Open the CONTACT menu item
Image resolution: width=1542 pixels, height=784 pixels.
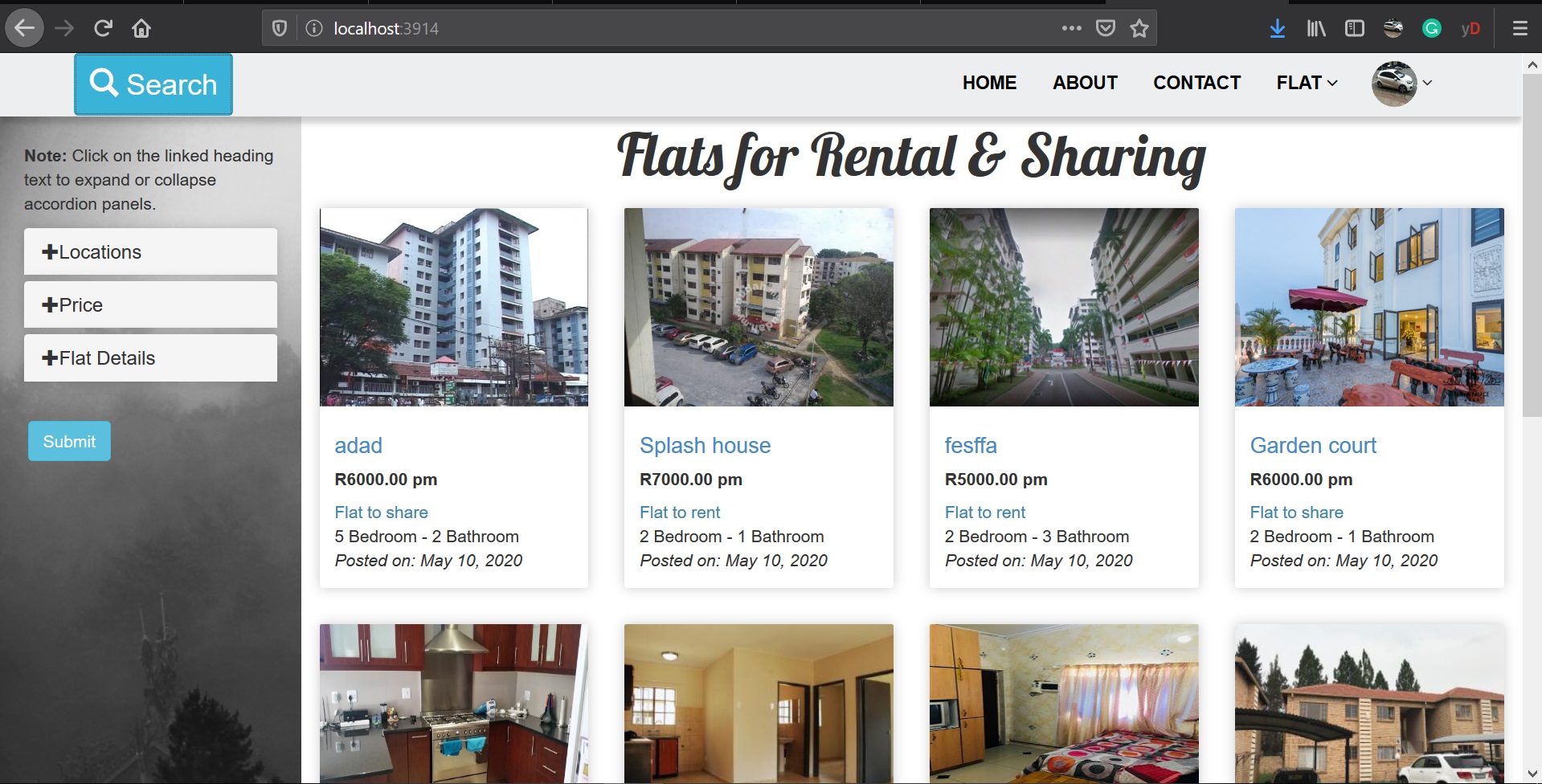(x=1196, y=83)
